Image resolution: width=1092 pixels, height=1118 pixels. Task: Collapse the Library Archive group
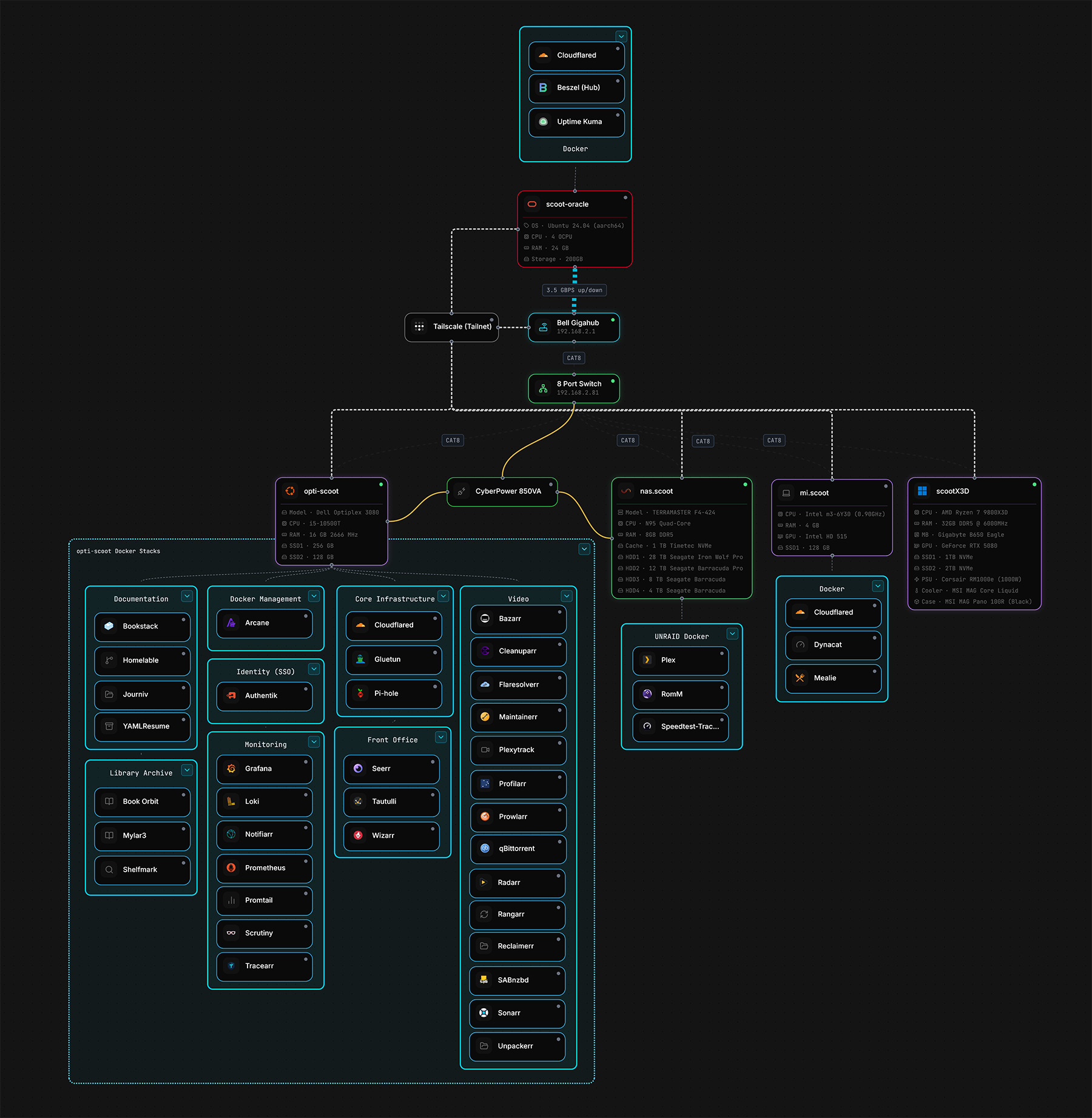(187, 770)
